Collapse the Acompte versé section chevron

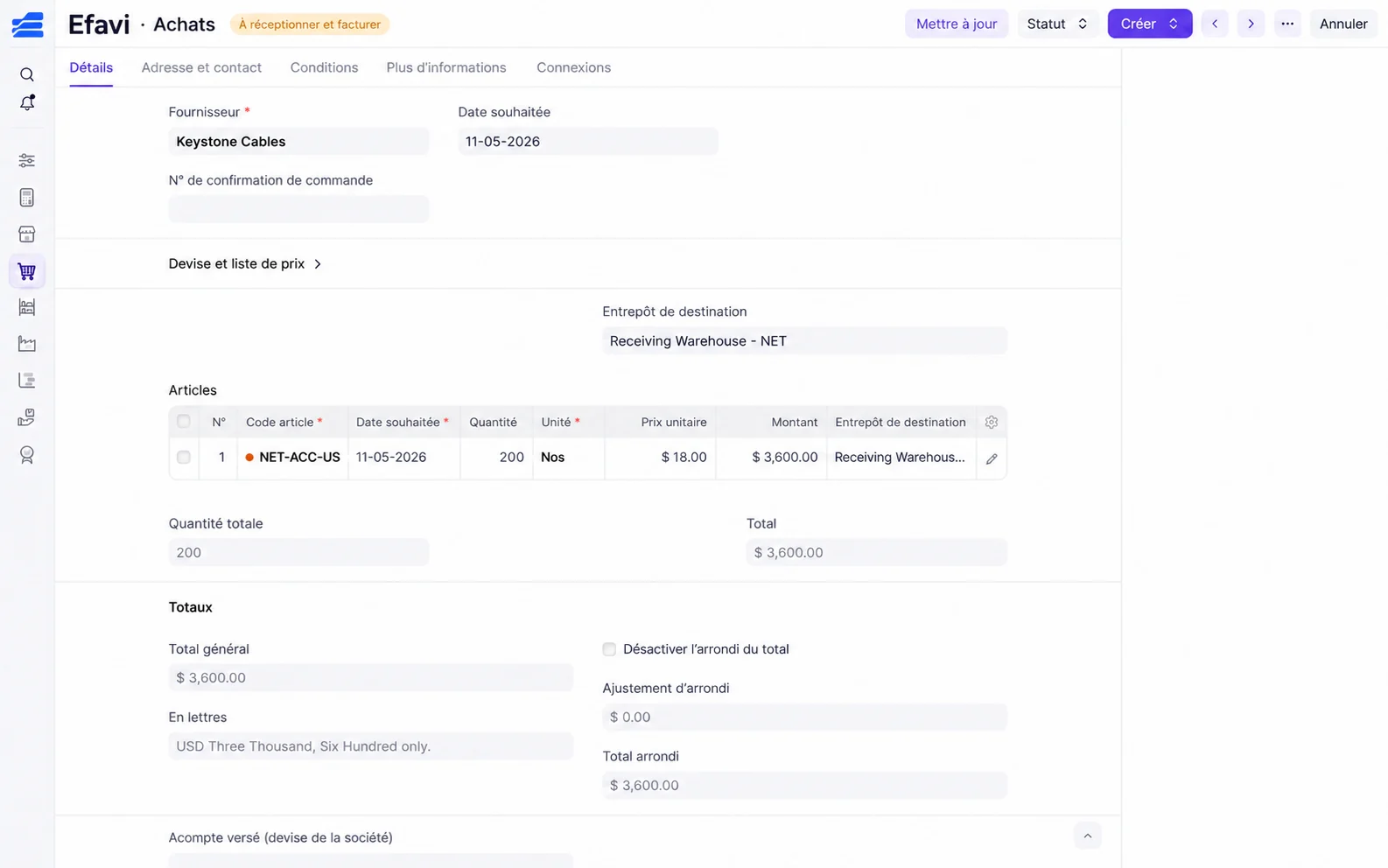[1088, 836]
